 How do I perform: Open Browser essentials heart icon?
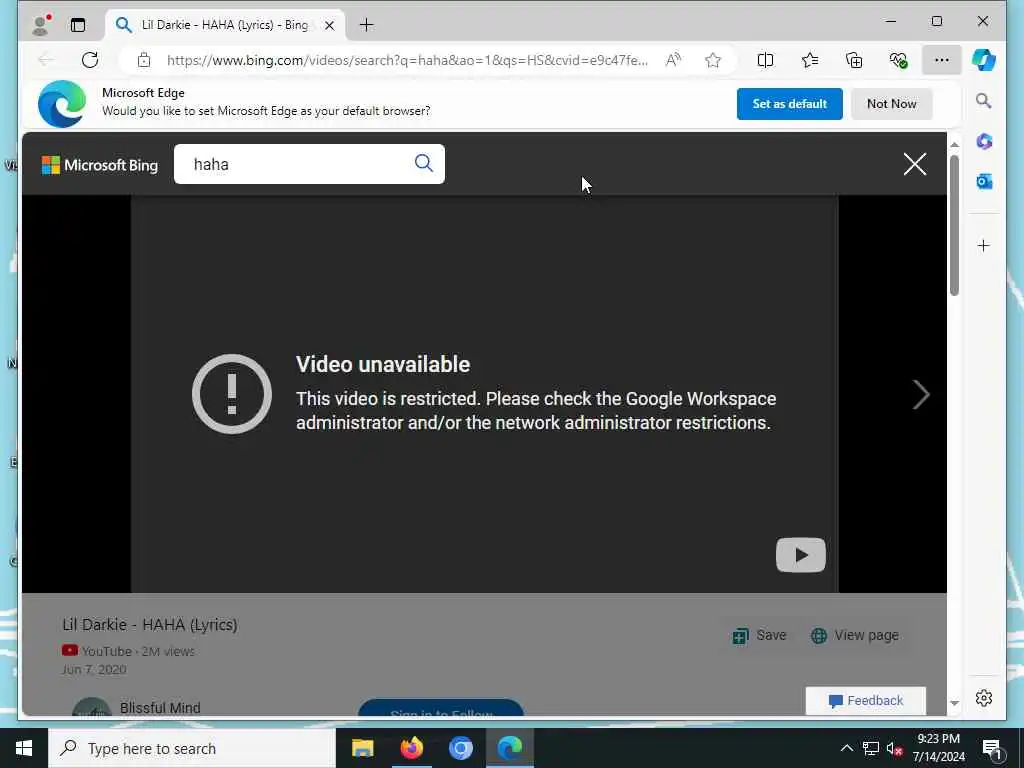coord(899,60)
